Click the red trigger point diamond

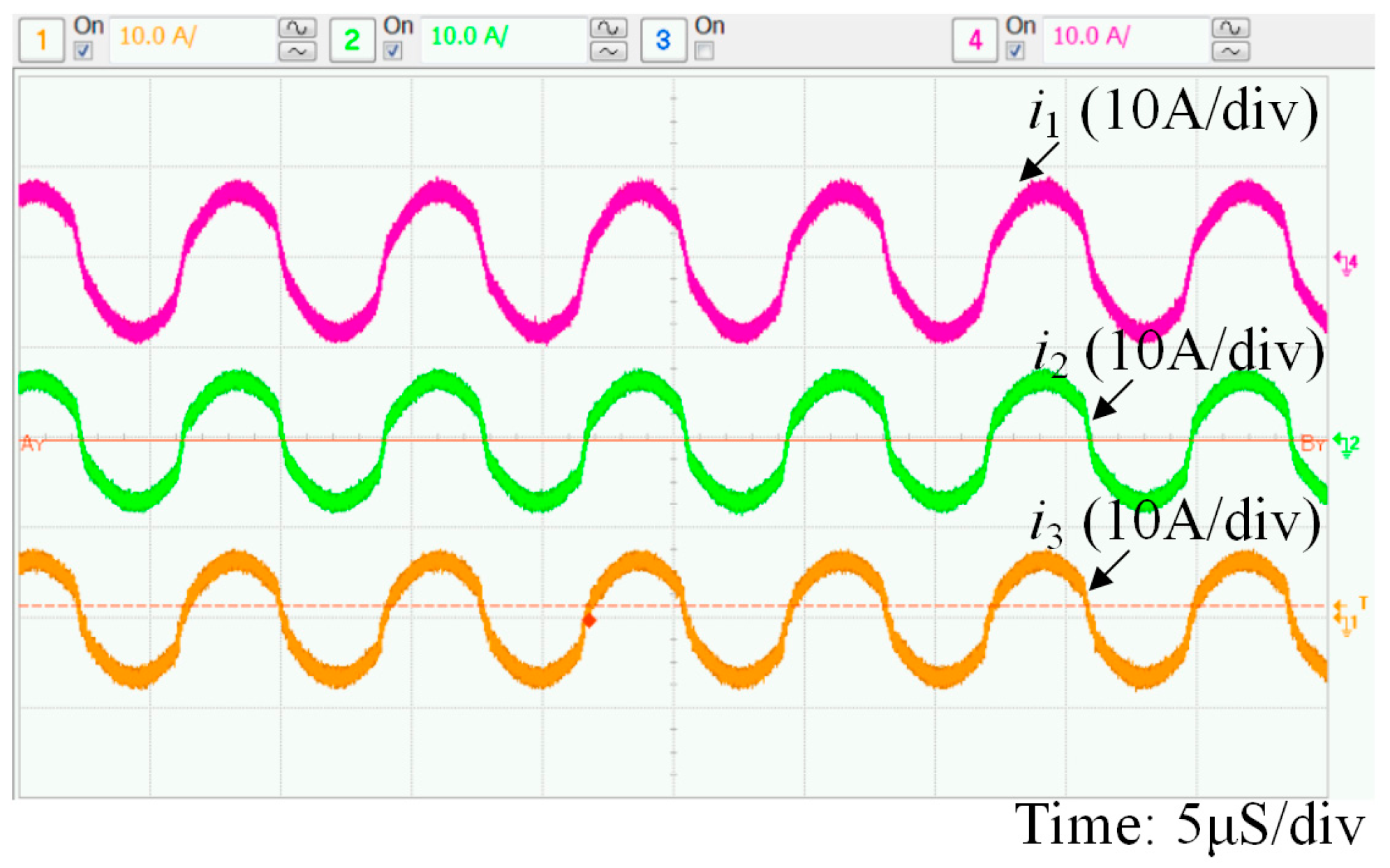point(589,620)
